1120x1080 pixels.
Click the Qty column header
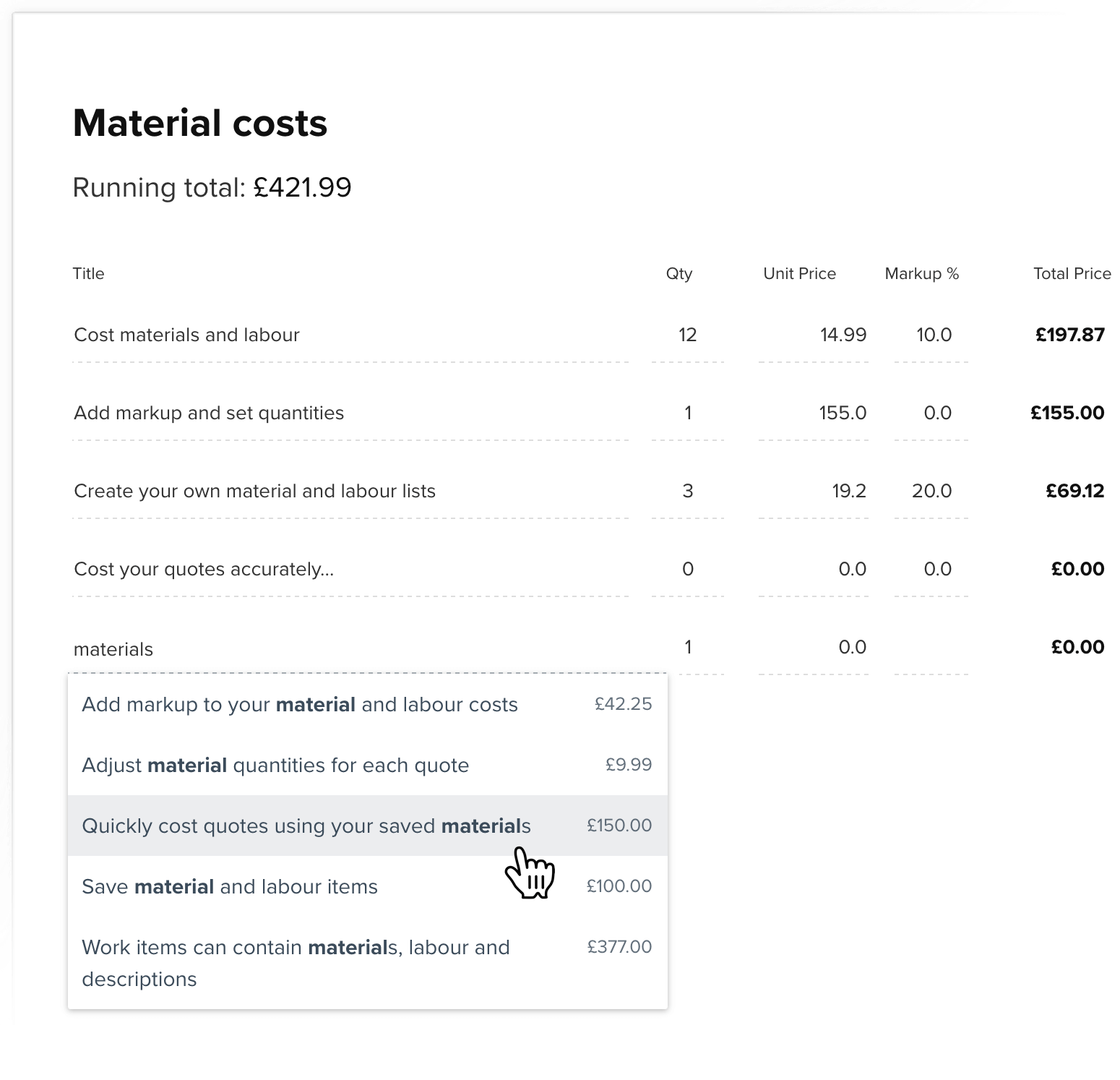(x=679, y=273)
